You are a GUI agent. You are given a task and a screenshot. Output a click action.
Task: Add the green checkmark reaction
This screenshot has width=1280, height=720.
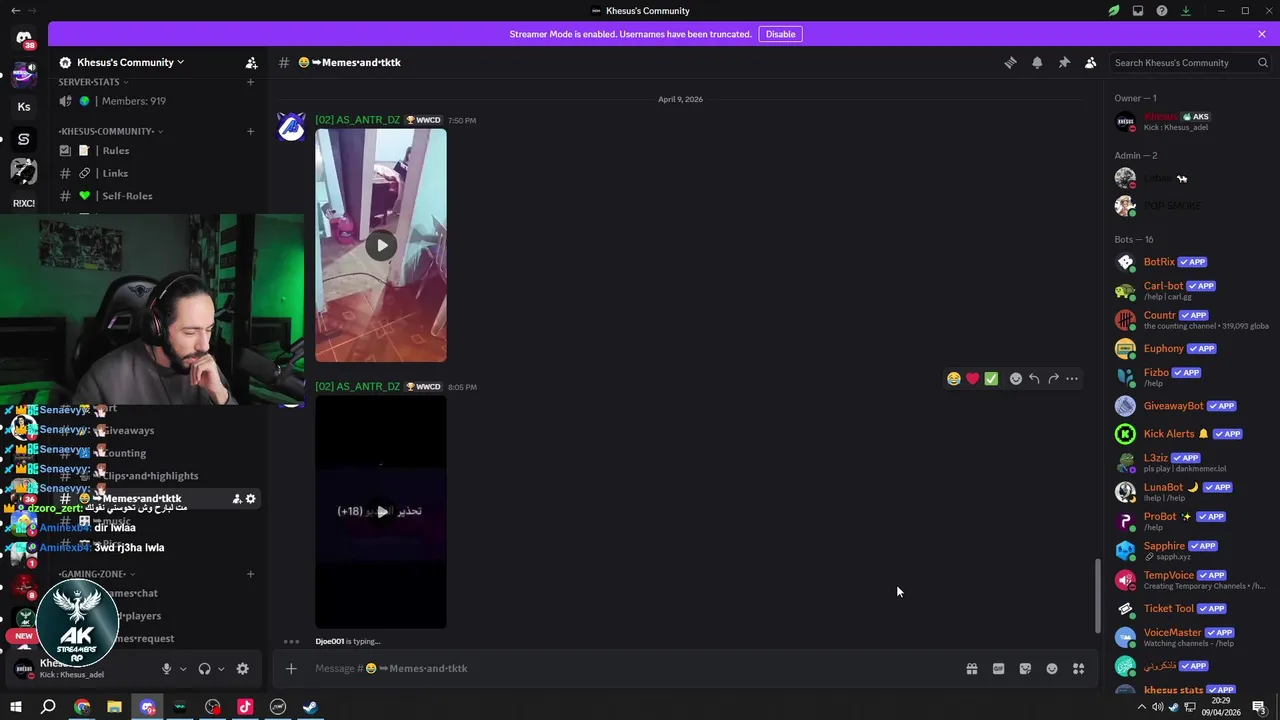pos(991,378)
